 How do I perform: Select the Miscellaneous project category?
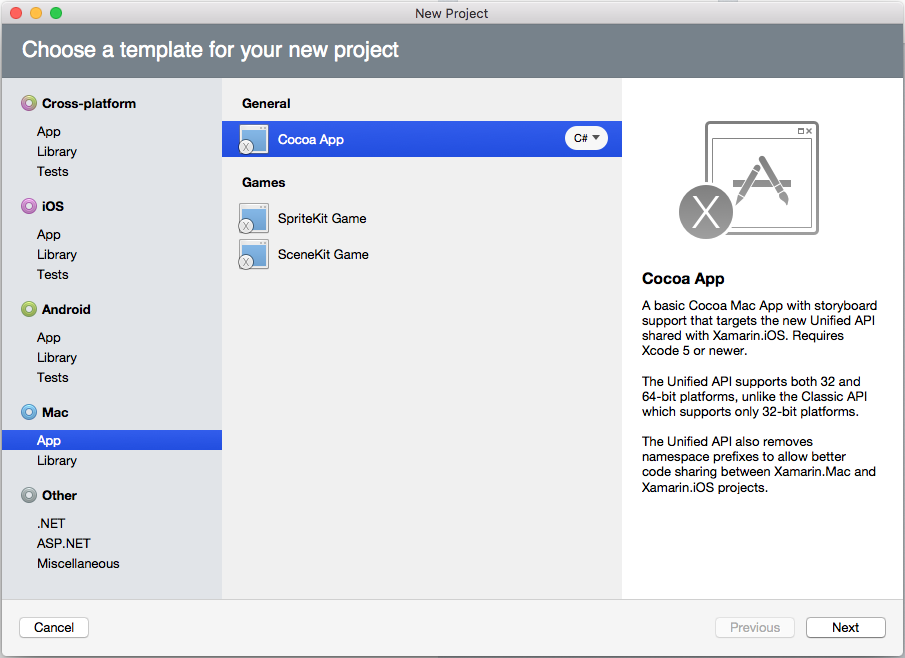tap(78, 563)
